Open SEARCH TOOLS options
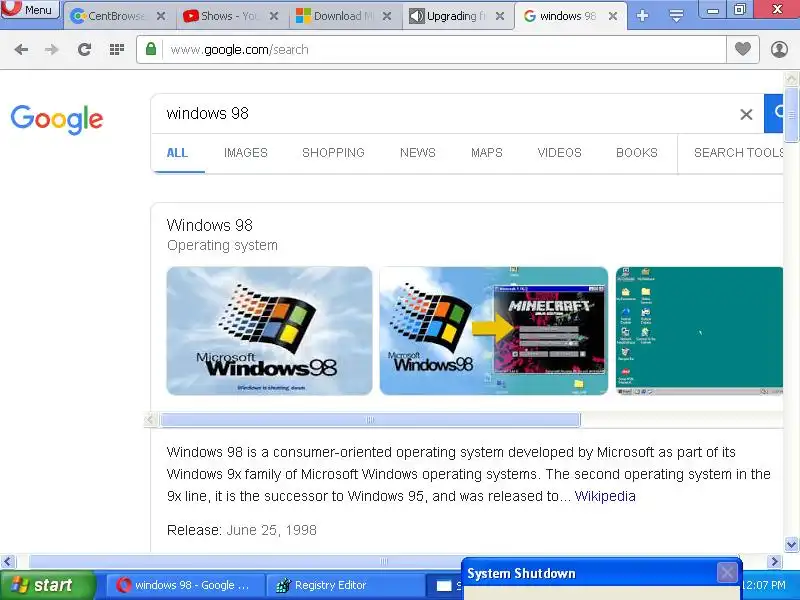 click(738, 153)
